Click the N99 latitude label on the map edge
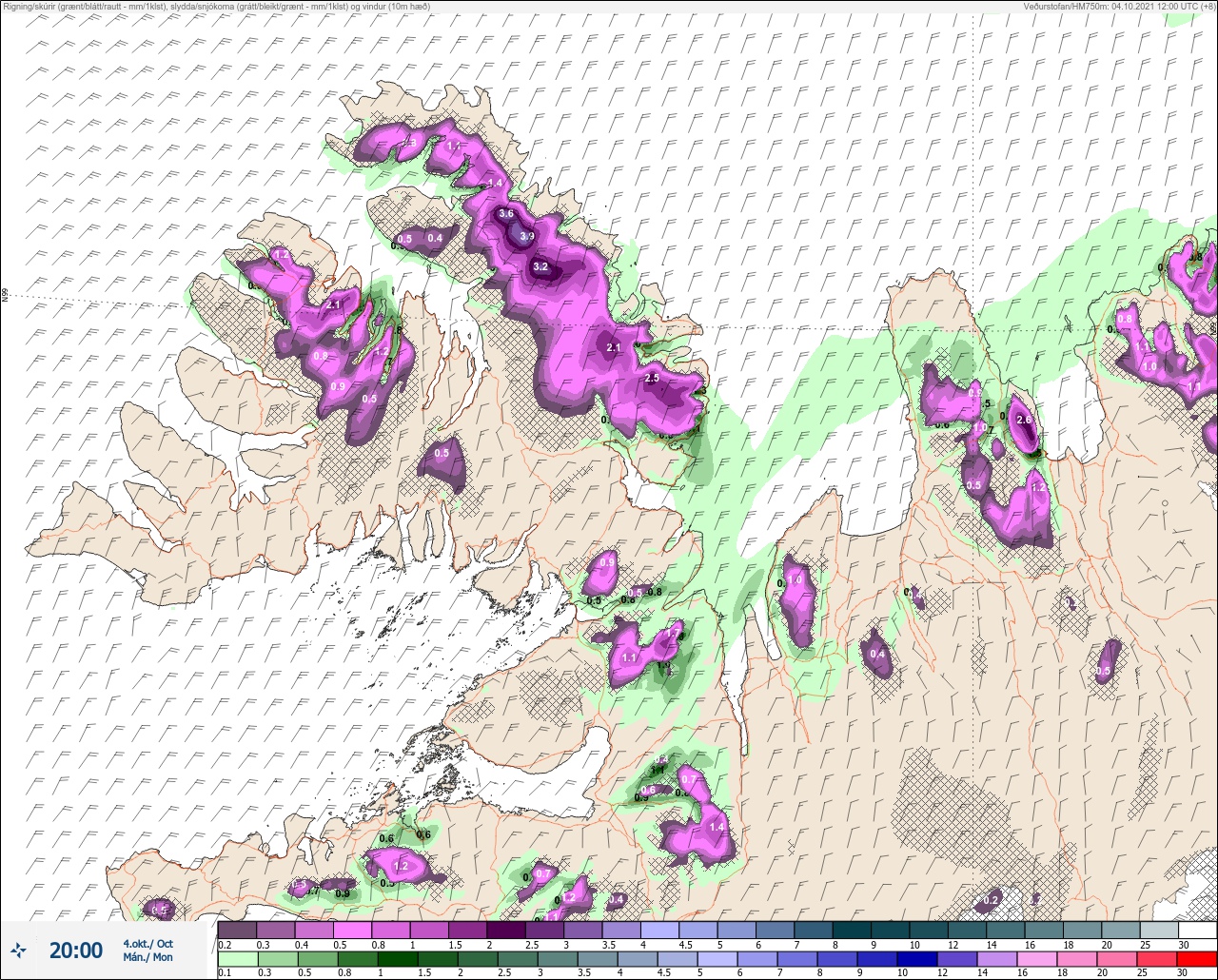 [x=5, y=296]
